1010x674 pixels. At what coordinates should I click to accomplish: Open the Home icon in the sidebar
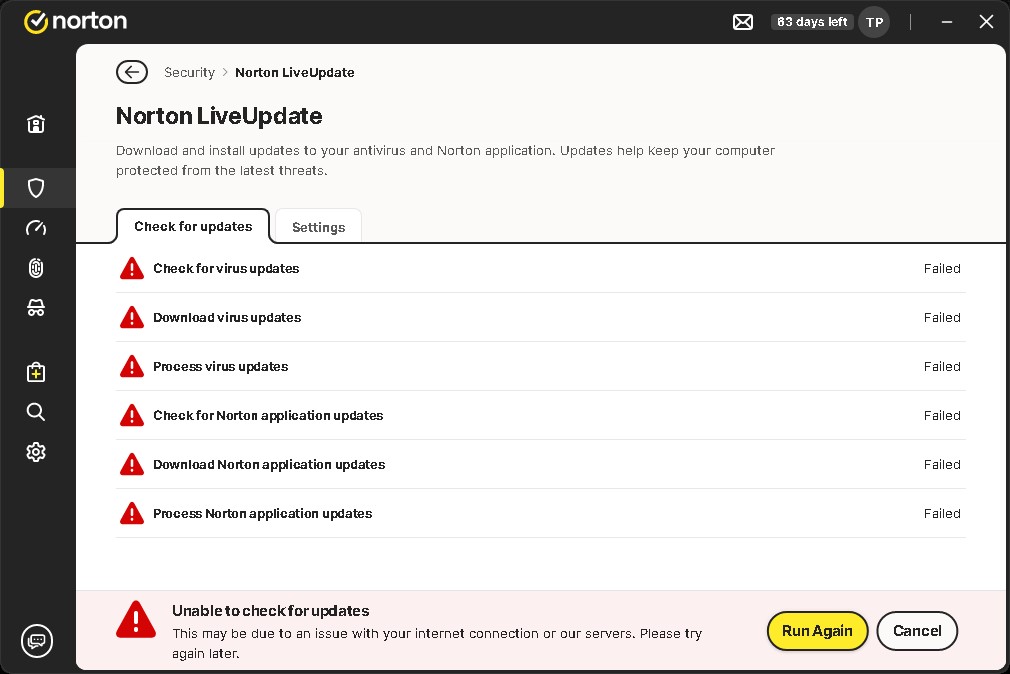(x=36, y=125)
